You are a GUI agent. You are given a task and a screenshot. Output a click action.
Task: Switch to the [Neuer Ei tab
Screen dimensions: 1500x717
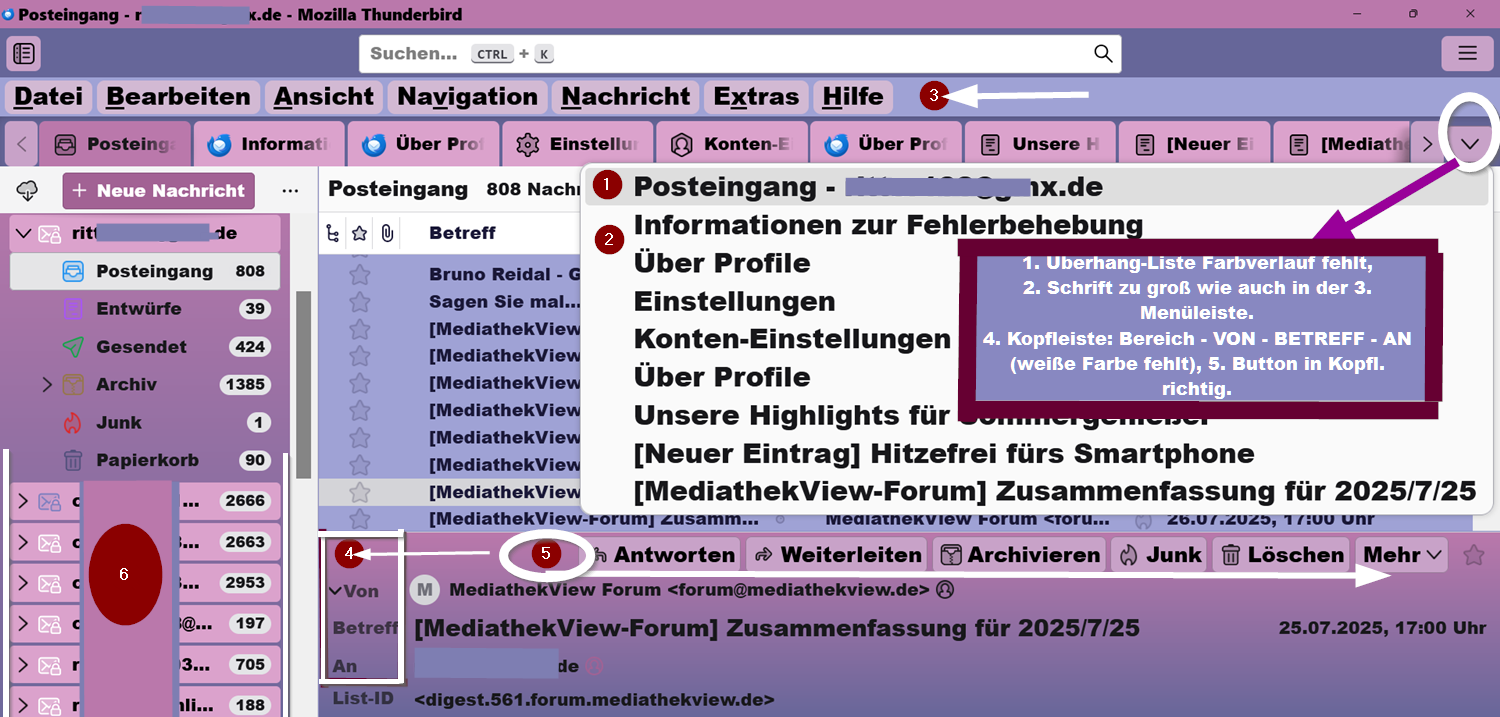tap(1194, 144)
